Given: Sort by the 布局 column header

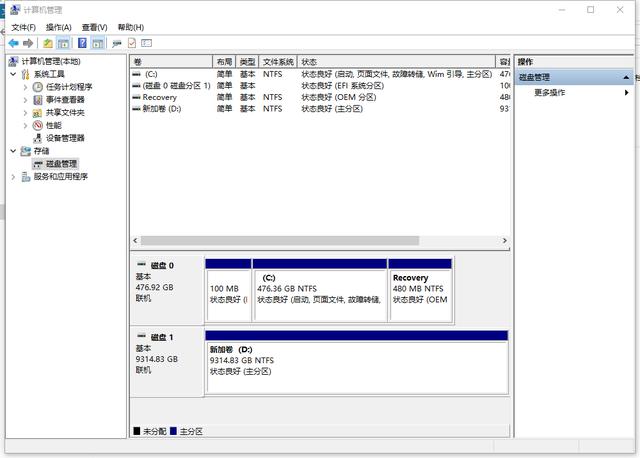Looking at the screenshot, I should pos(224,62).
